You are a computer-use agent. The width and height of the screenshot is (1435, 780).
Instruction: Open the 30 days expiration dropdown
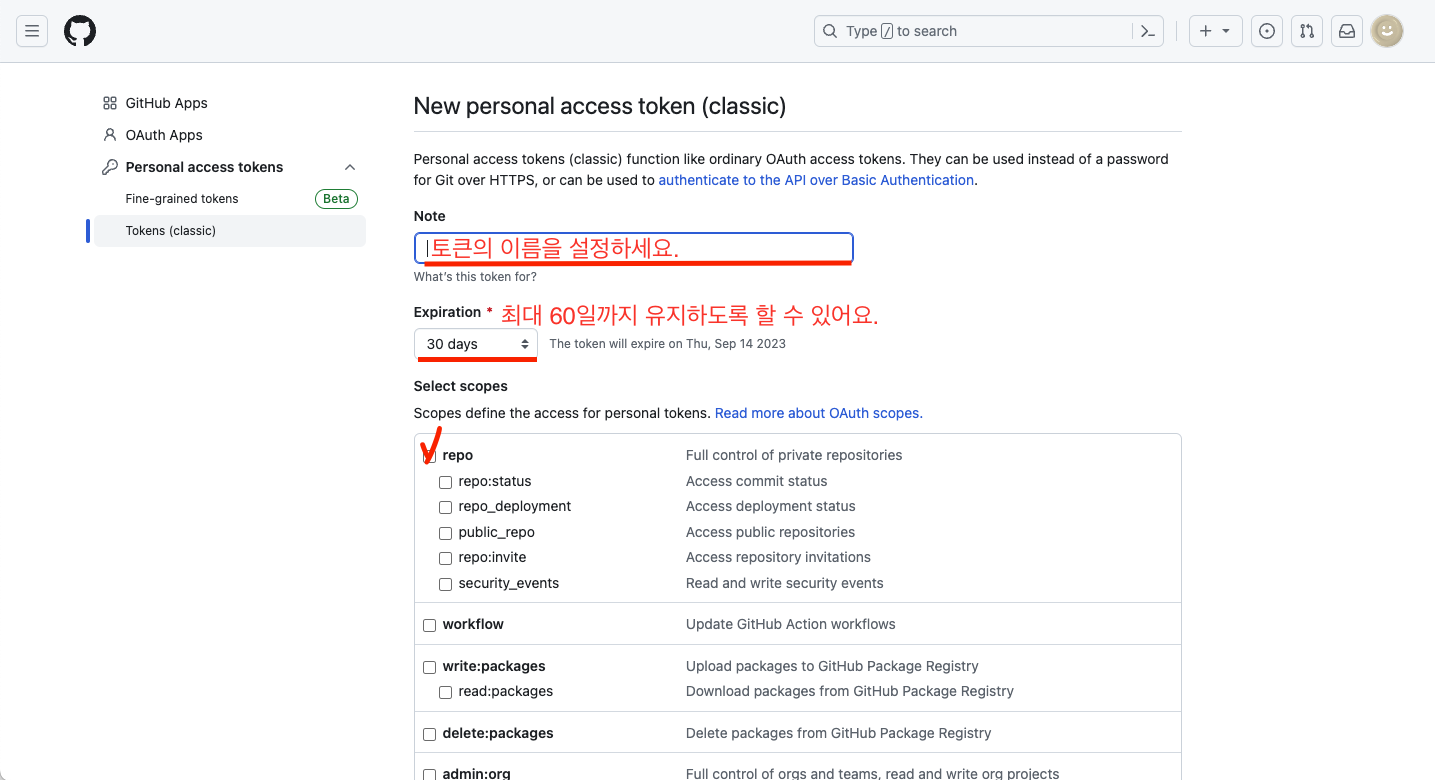point(476,344)
